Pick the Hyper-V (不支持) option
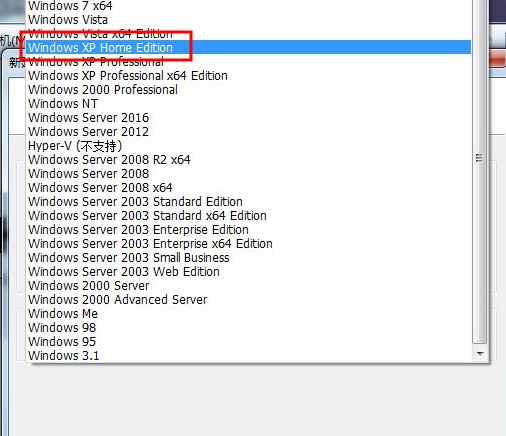The height and width of the screenshot is (436, 506). pos(249,146)
